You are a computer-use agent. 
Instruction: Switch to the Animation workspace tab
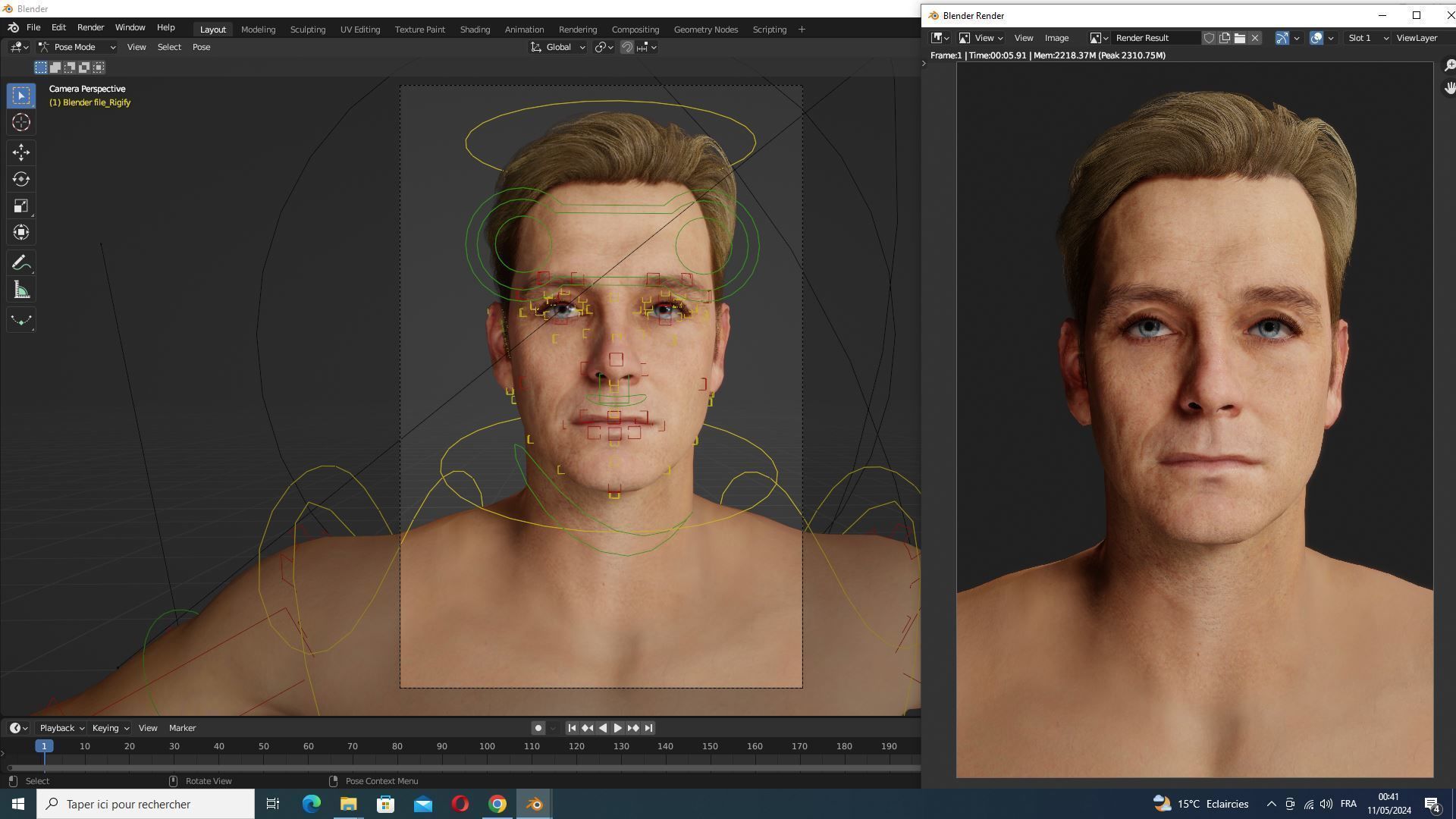(x=524, y=29)
